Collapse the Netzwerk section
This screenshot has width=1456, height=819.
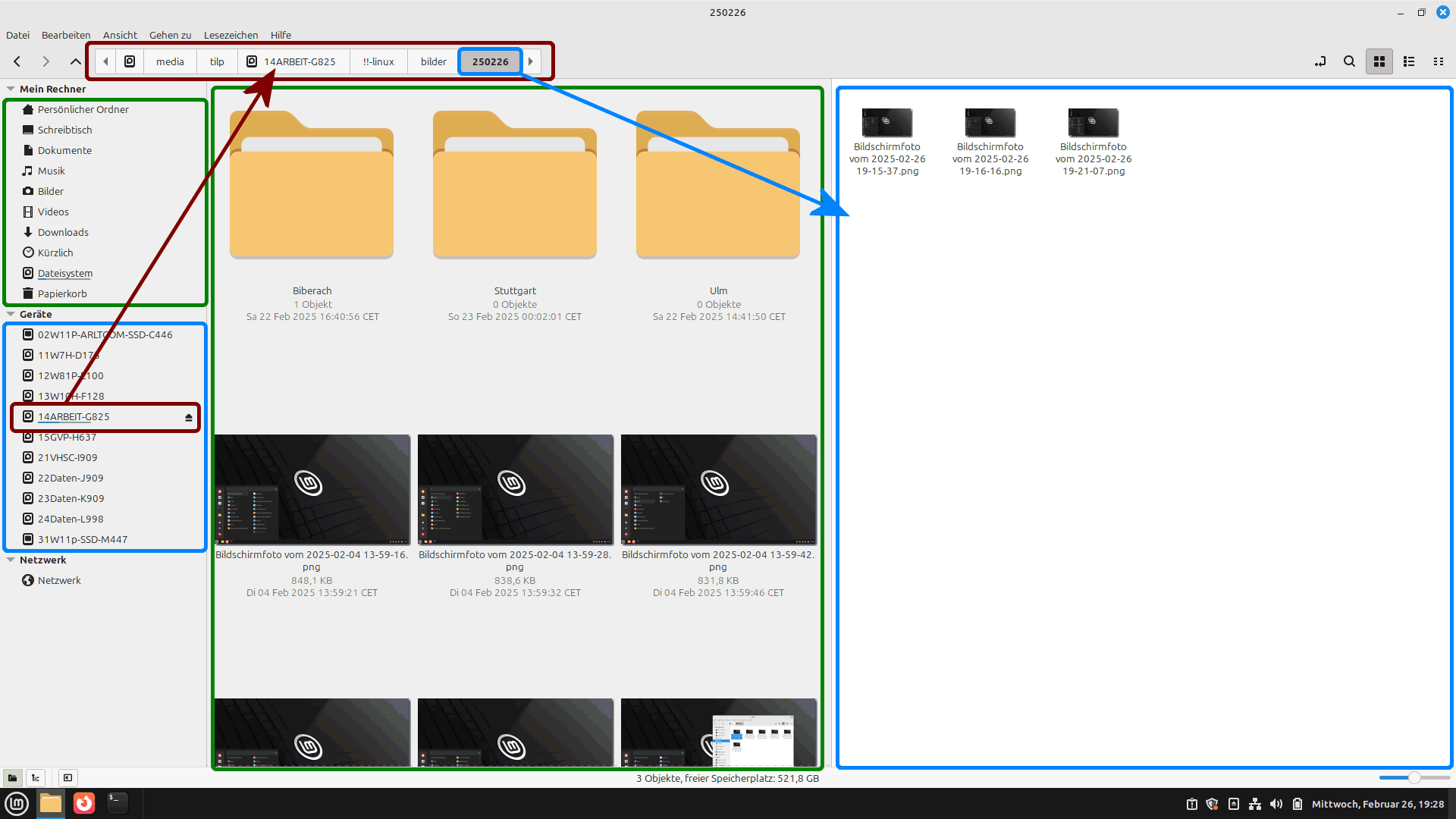click(x=11, y=560)
